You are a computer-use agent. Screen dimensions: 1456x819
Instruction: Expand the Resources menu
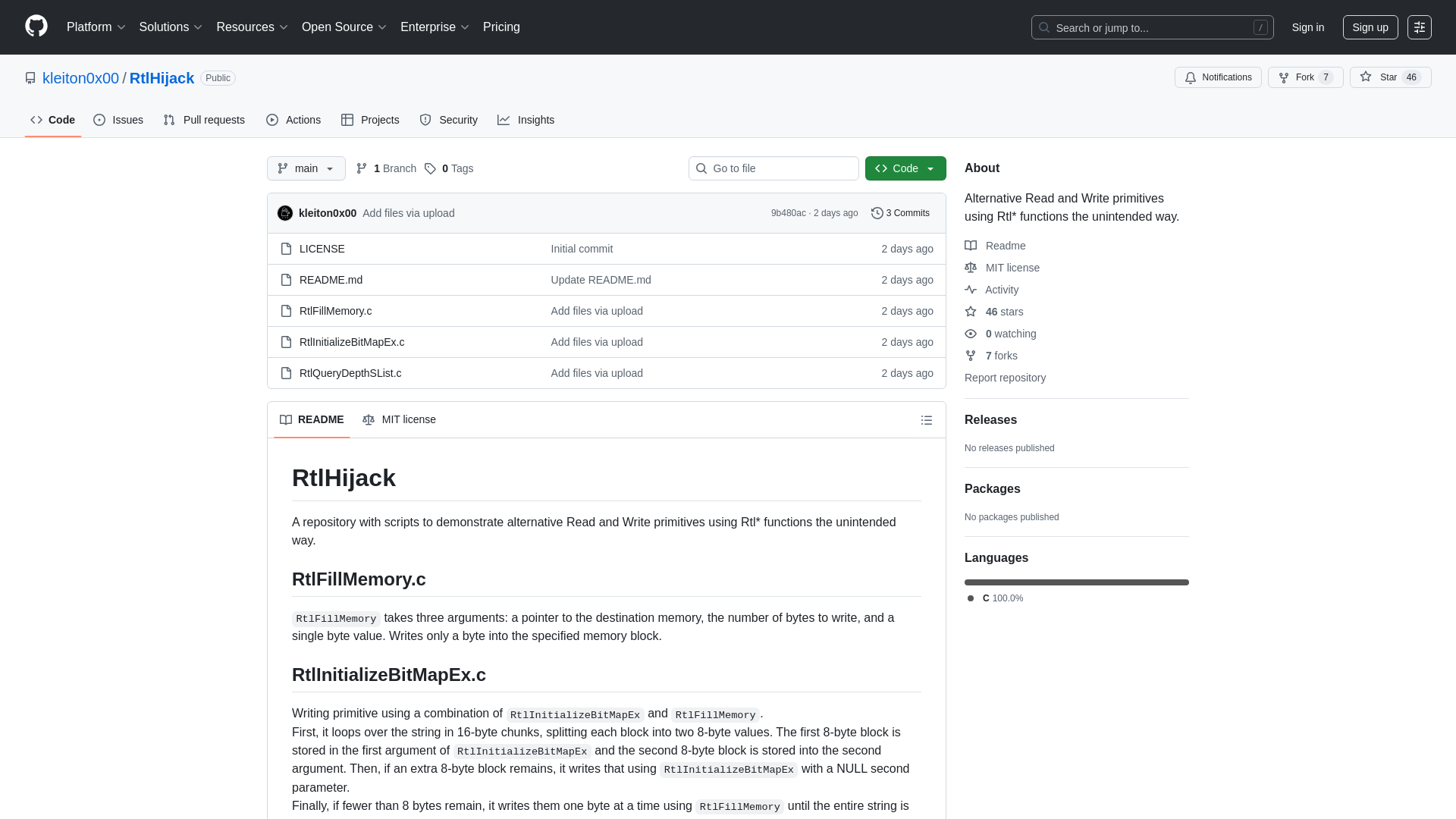(x=252, y=27)
